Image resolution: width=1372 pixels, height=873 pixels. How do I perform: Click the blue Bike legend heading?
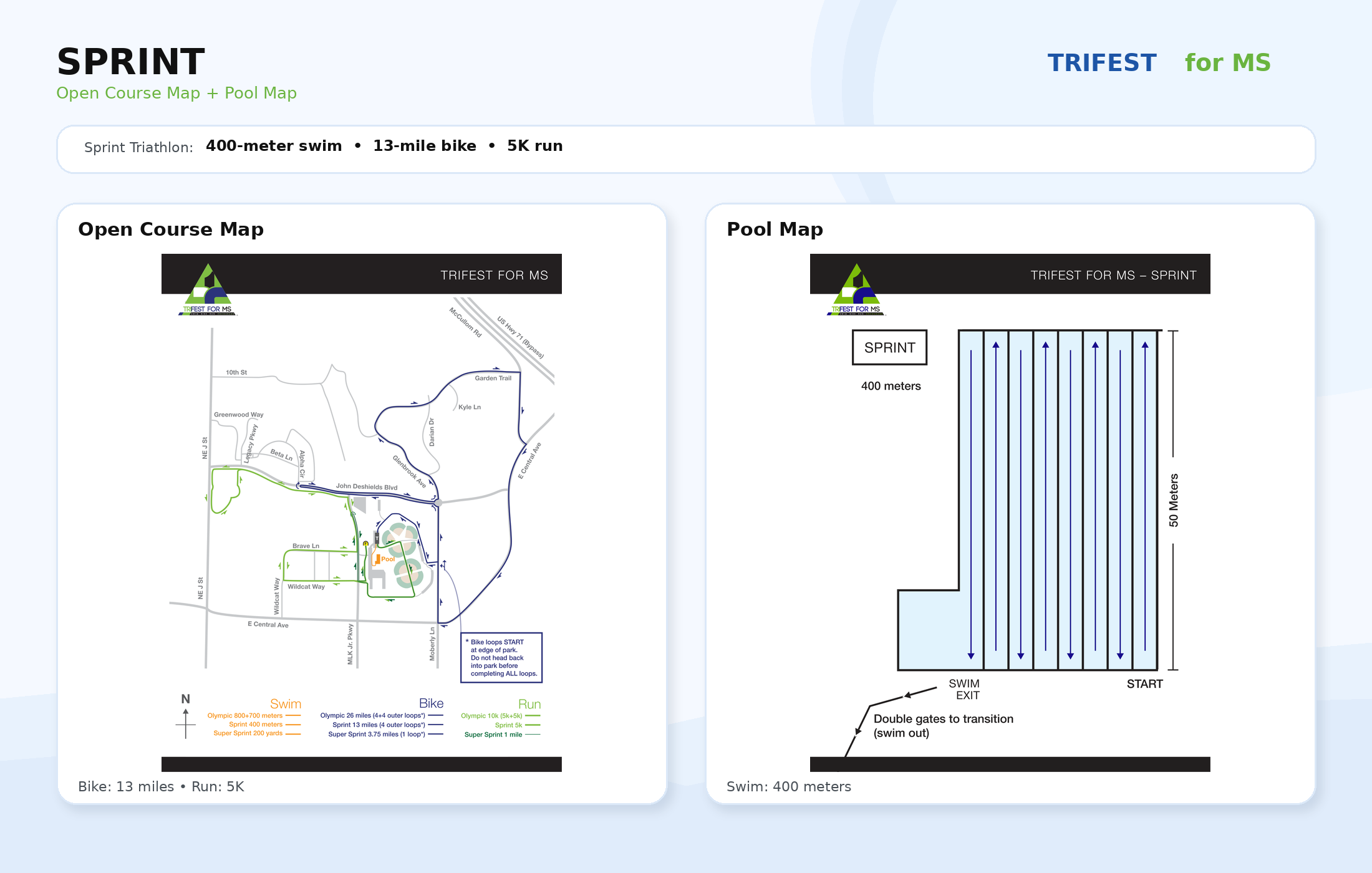click(x=431, y=703)
